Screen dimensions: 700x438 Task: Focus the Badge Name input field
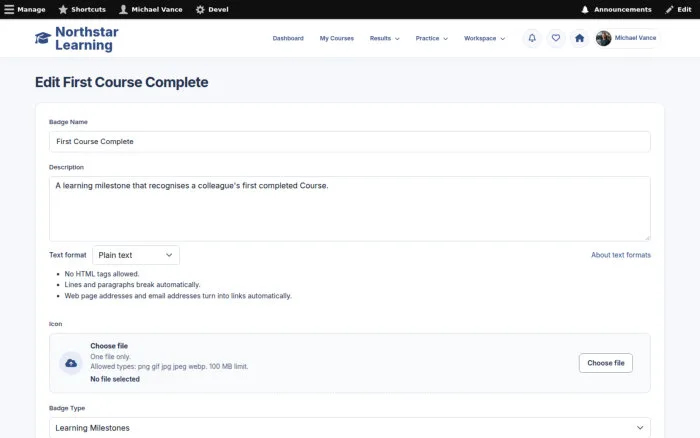(350, 142)
